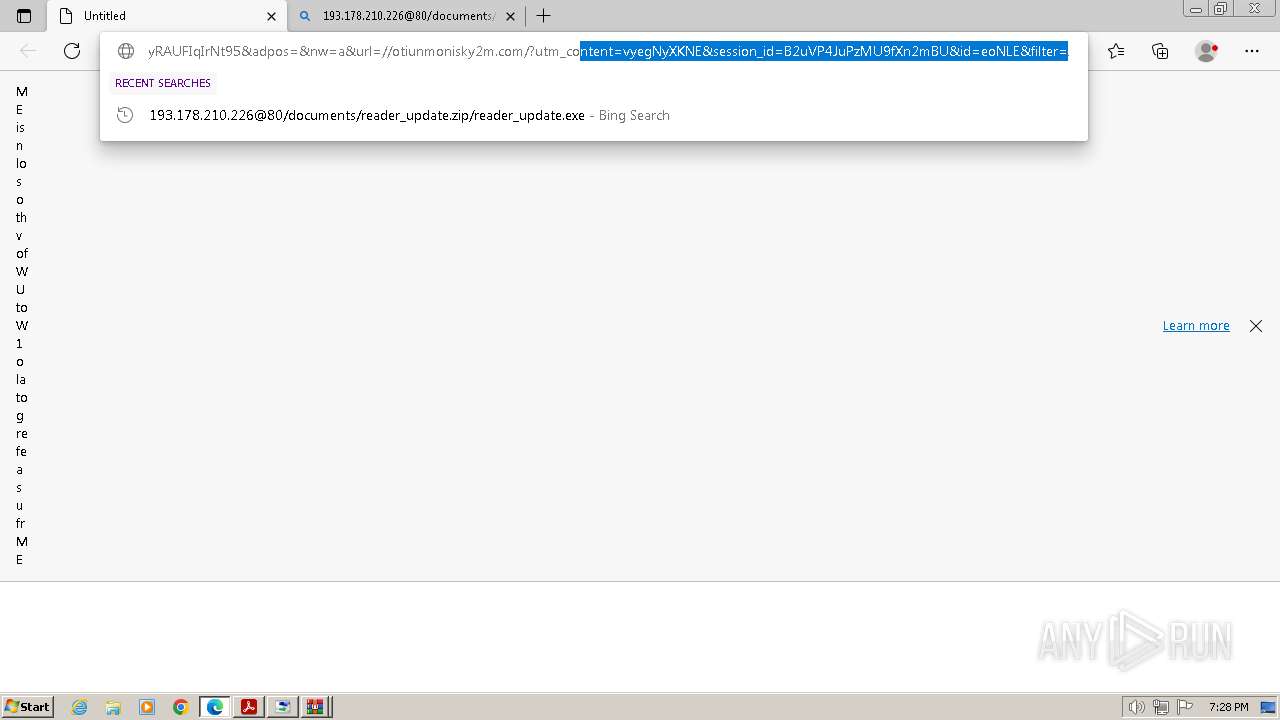Screen dimensions: 1280x720
Task: Select the reader_update.exe recent search suggestion
Action: pyautogui.click(x=594, y=115)
